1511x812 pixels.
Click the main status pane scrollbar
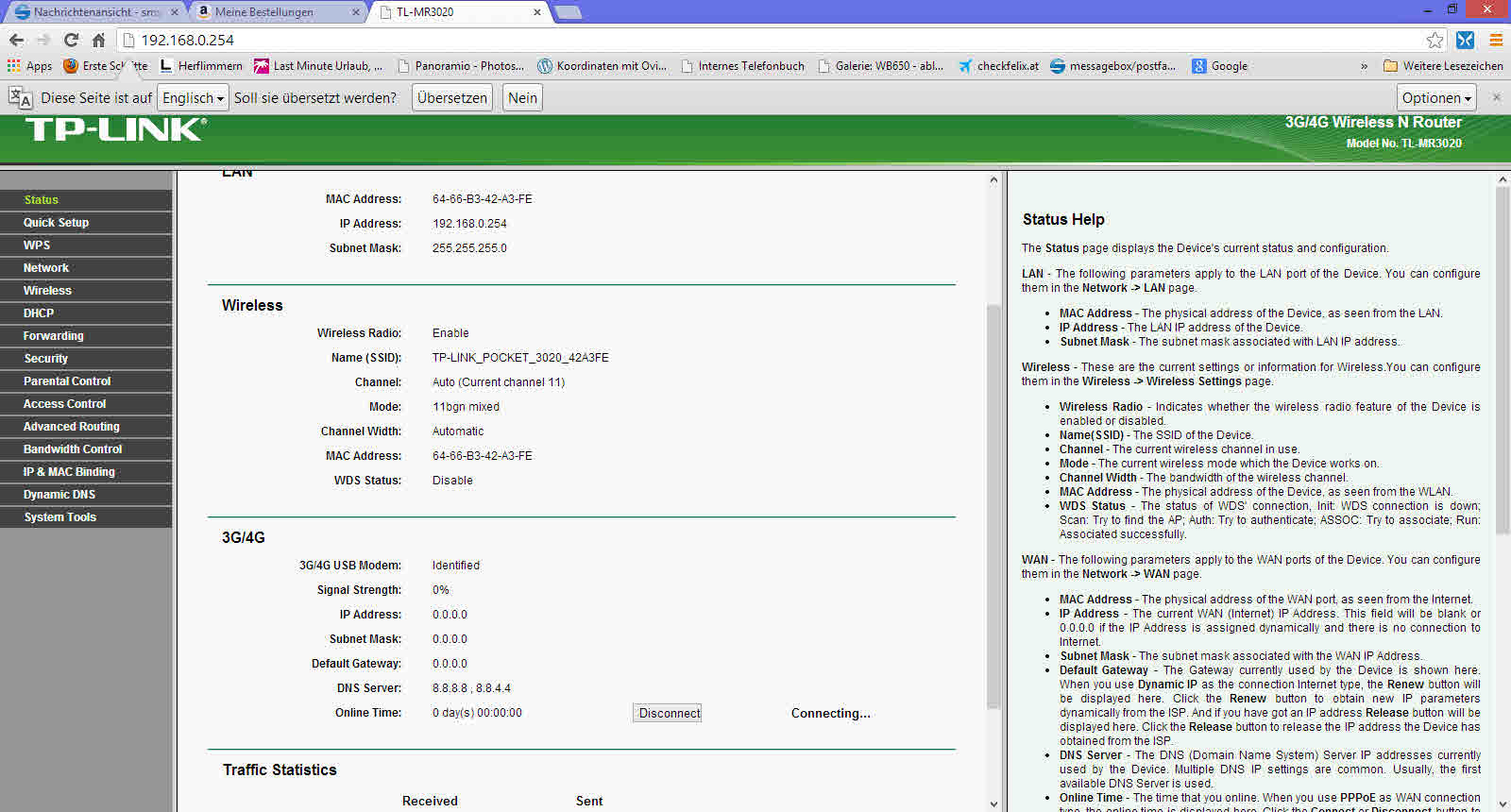[x=993, y=505]
